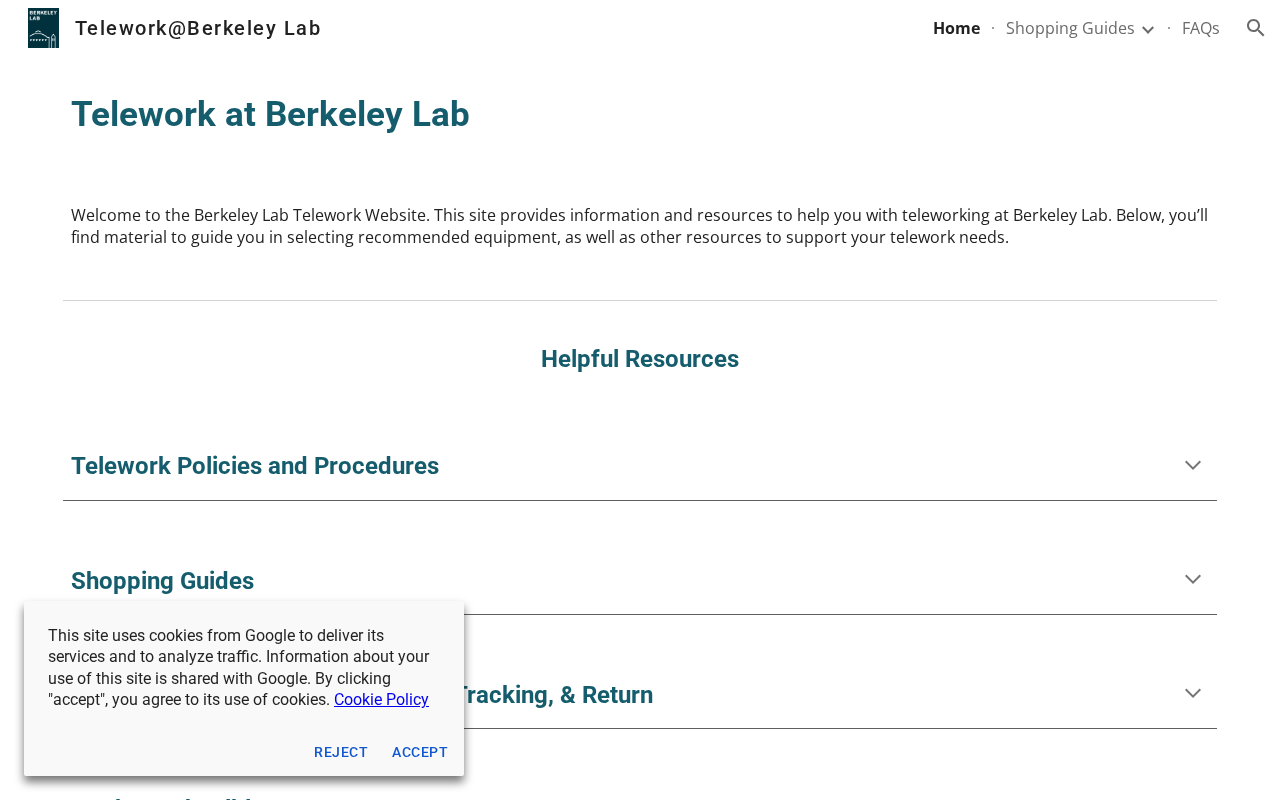
Task: Expand the Tracking, & Return section chevron
Action: coord(1192,693)
